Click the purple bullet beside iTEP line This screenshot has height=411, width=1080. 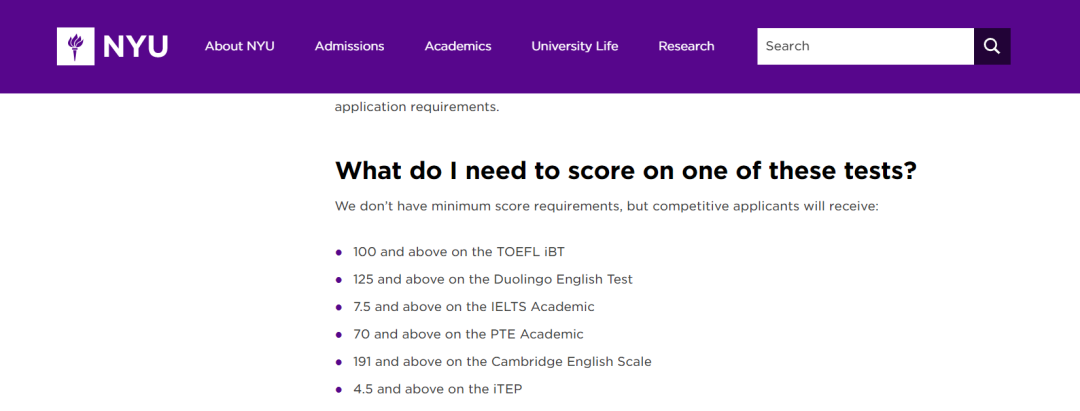tap(338, 390)
